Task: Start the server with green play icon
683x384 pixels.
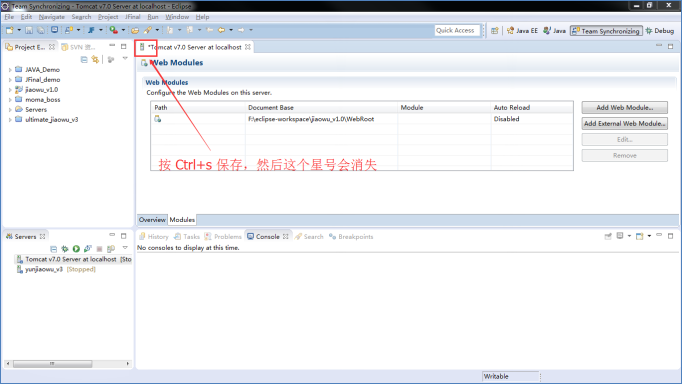Action: (x=76, y=249)
